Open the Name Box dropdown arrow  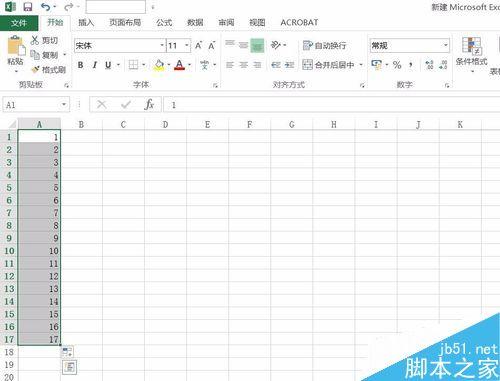click(63, 105)
